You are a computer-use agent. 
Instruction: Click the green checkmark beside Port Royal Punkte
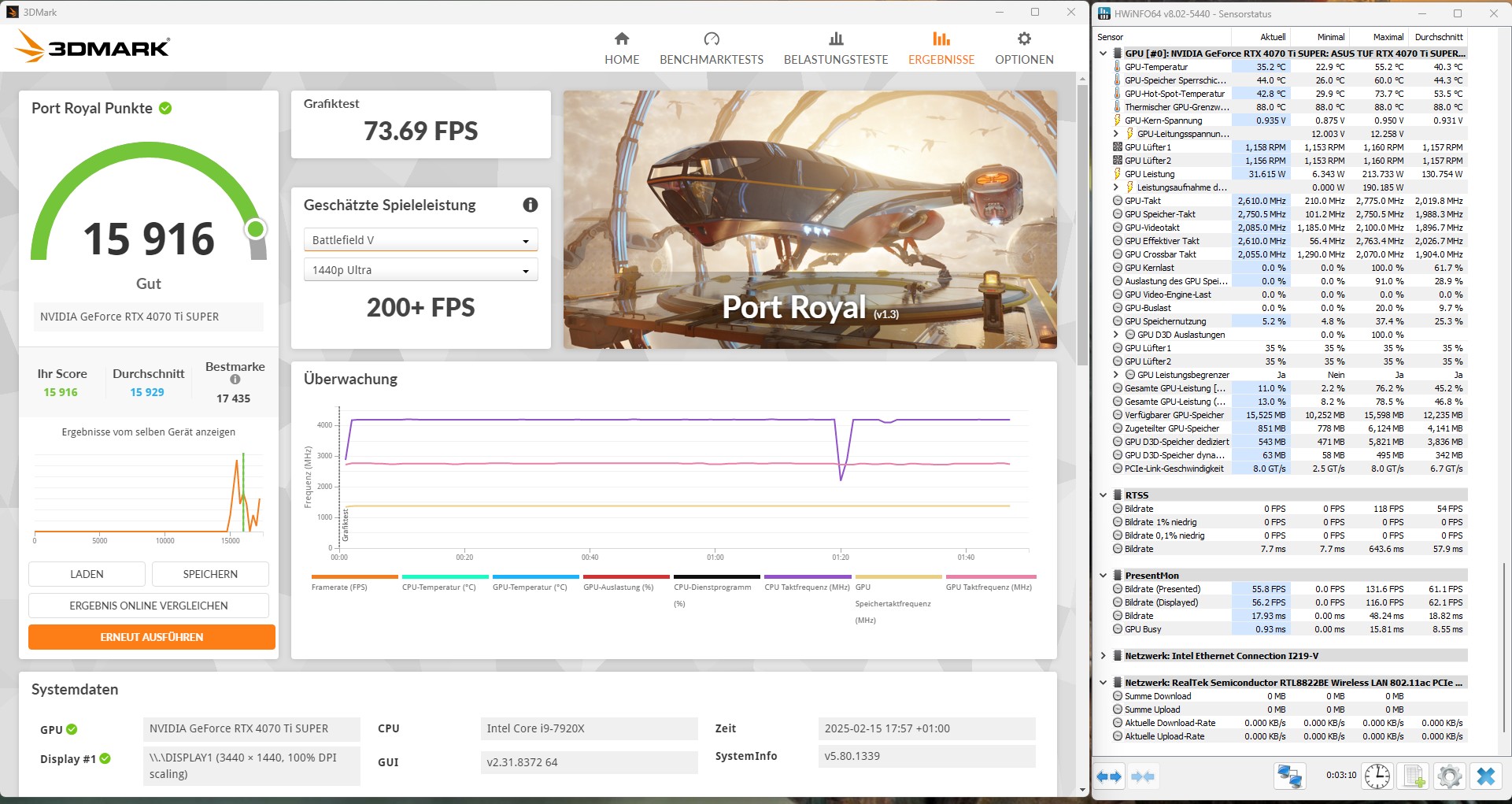[x=165, y=108]
